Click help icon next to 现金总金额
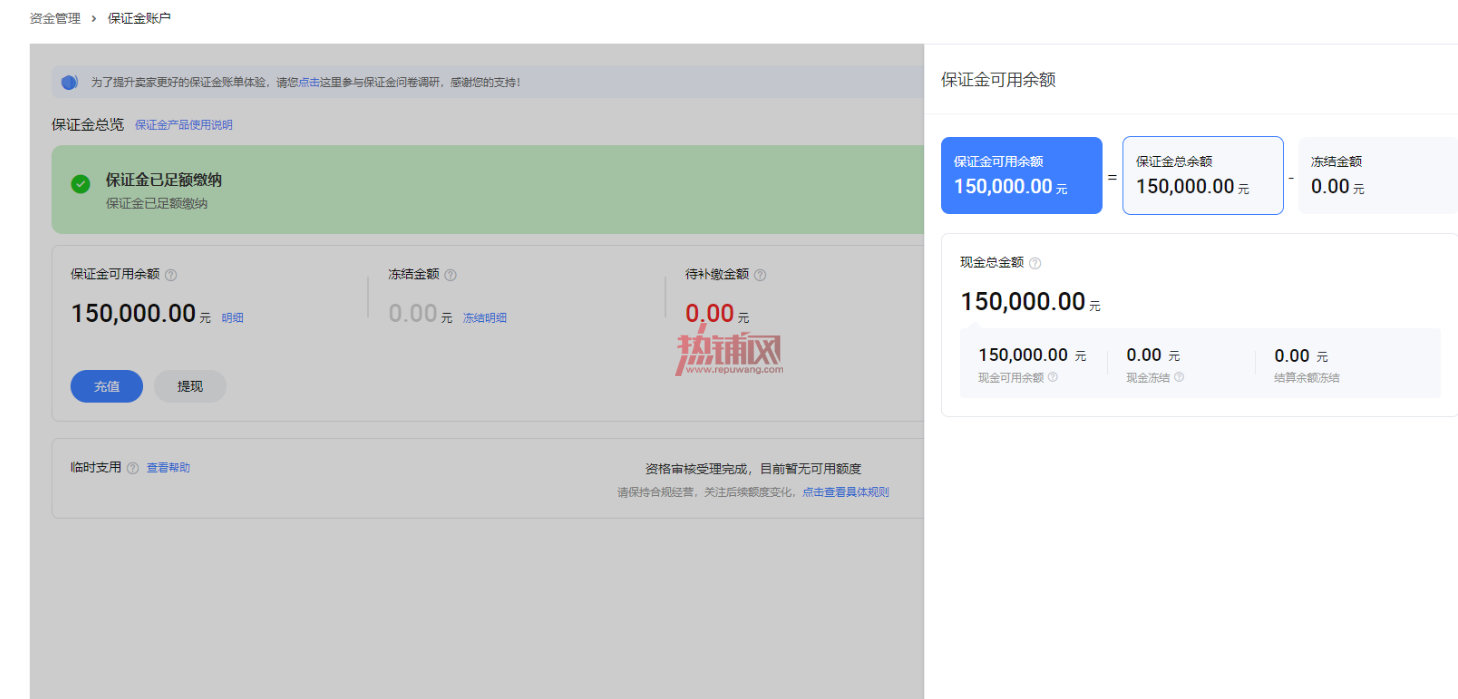 (x=1035, y=263)
